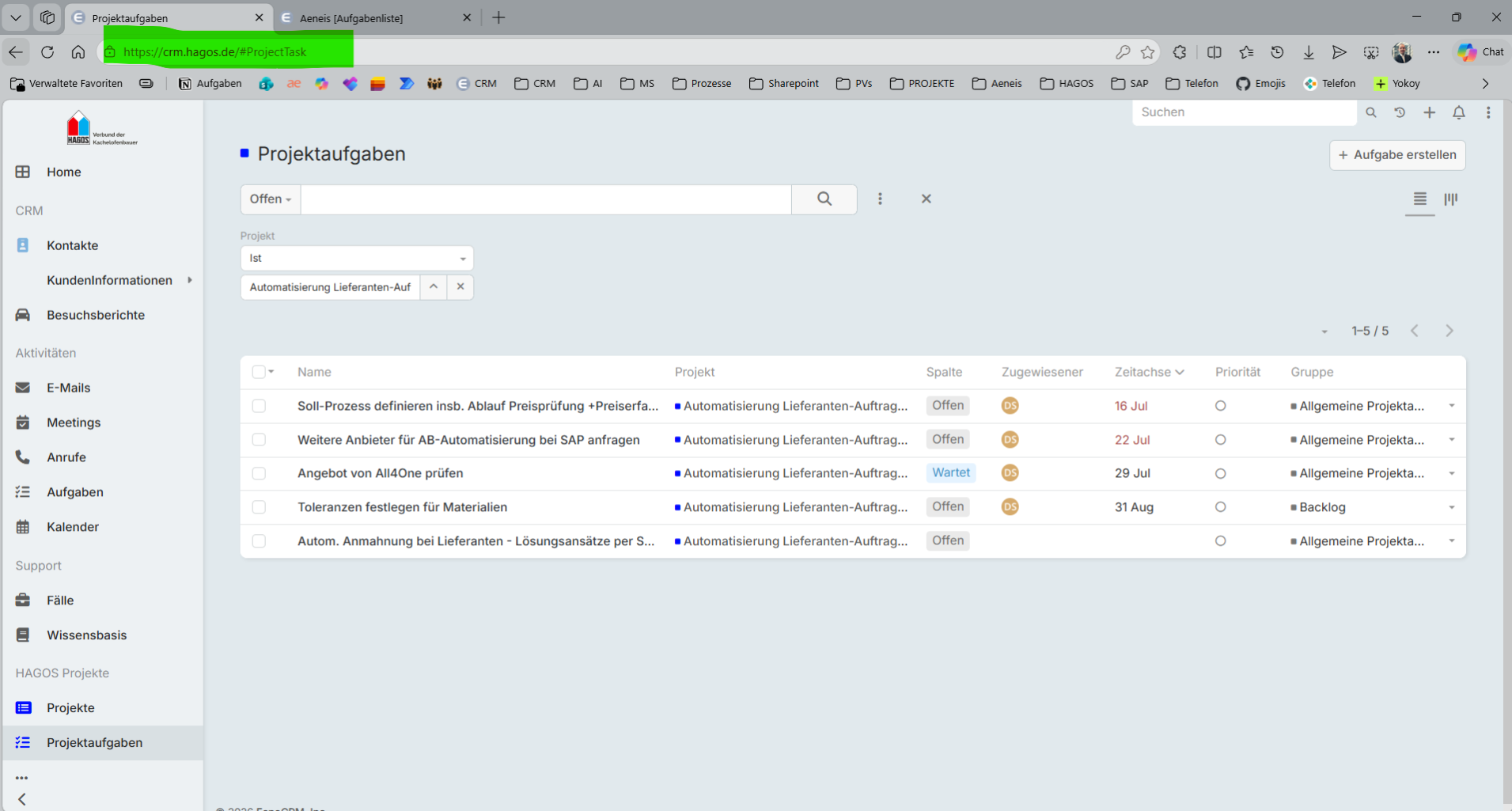Open filter options three-dot menu
Screen dimensions: 1512x811
880,199
